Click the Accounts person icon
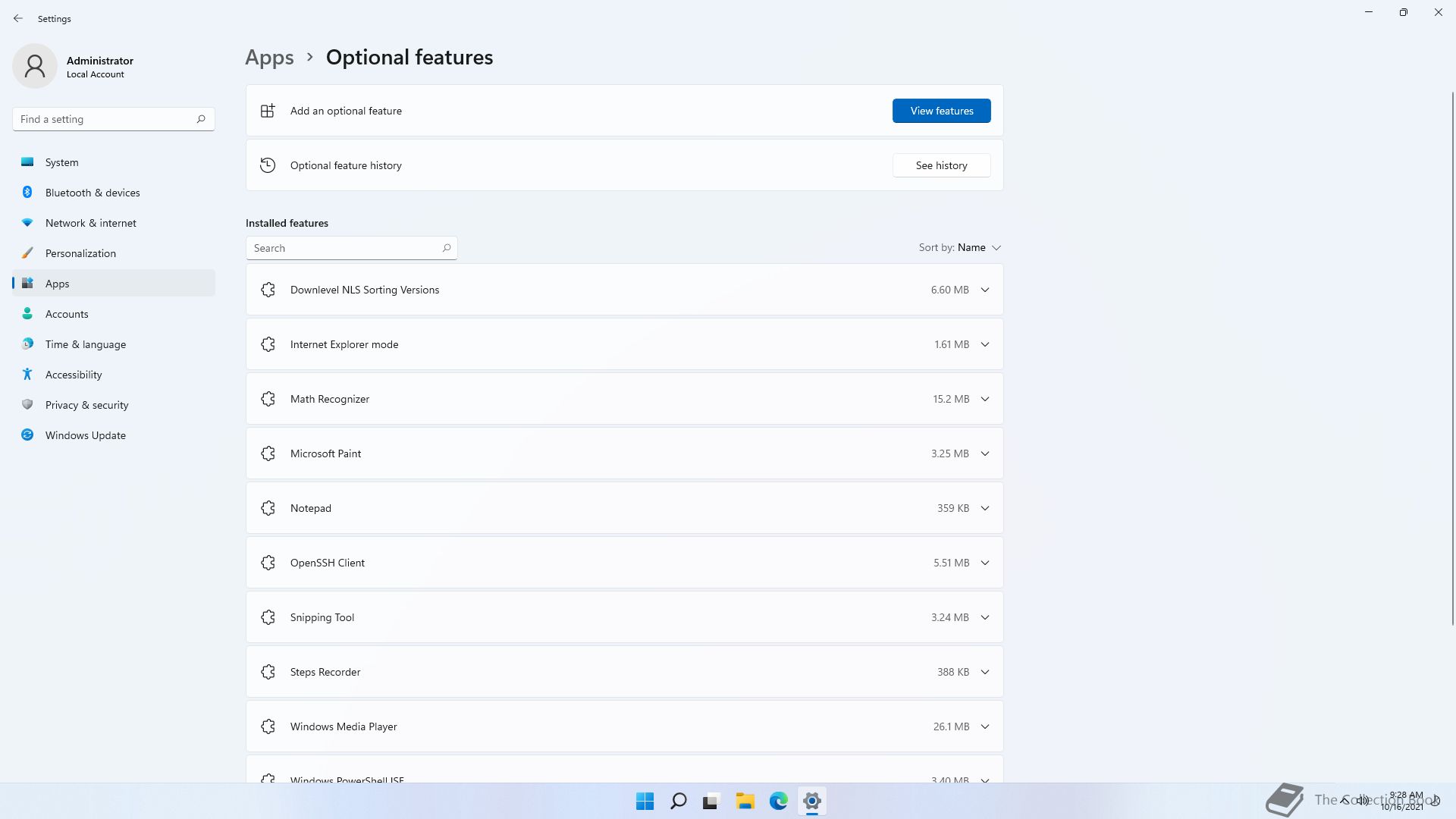Image resolution: width=1456 pixels, height=819 pixels. point(27,313)
